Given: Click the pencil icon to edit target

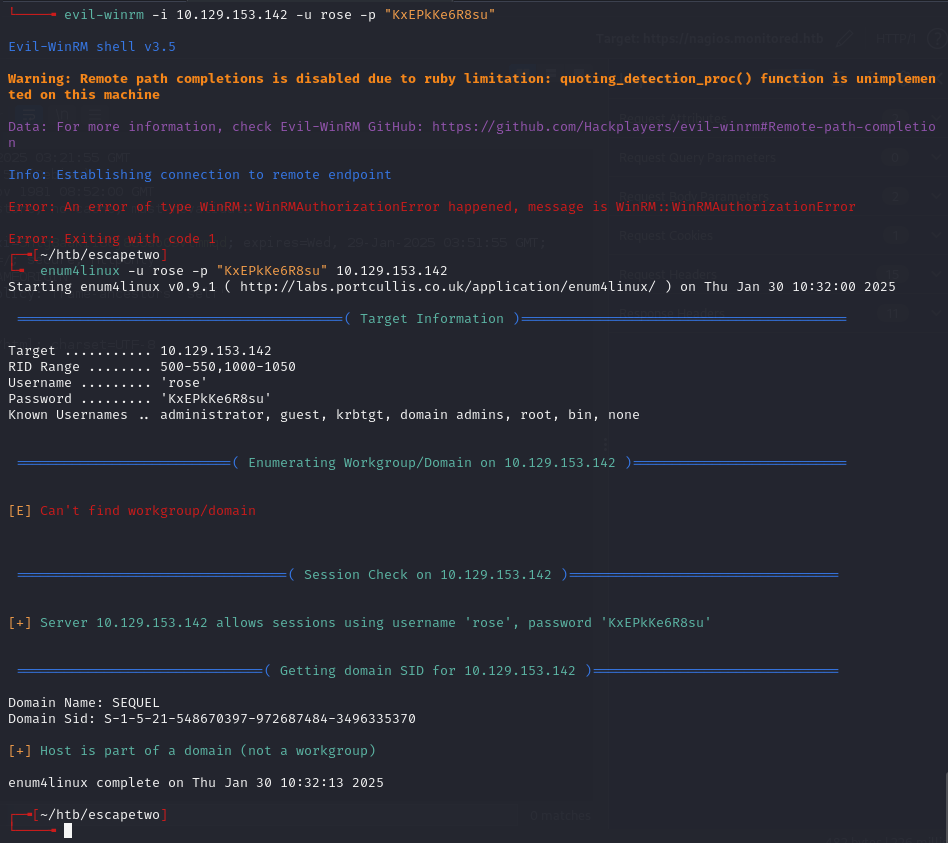Looking at the screenshot, I should [x=845, y=39].
